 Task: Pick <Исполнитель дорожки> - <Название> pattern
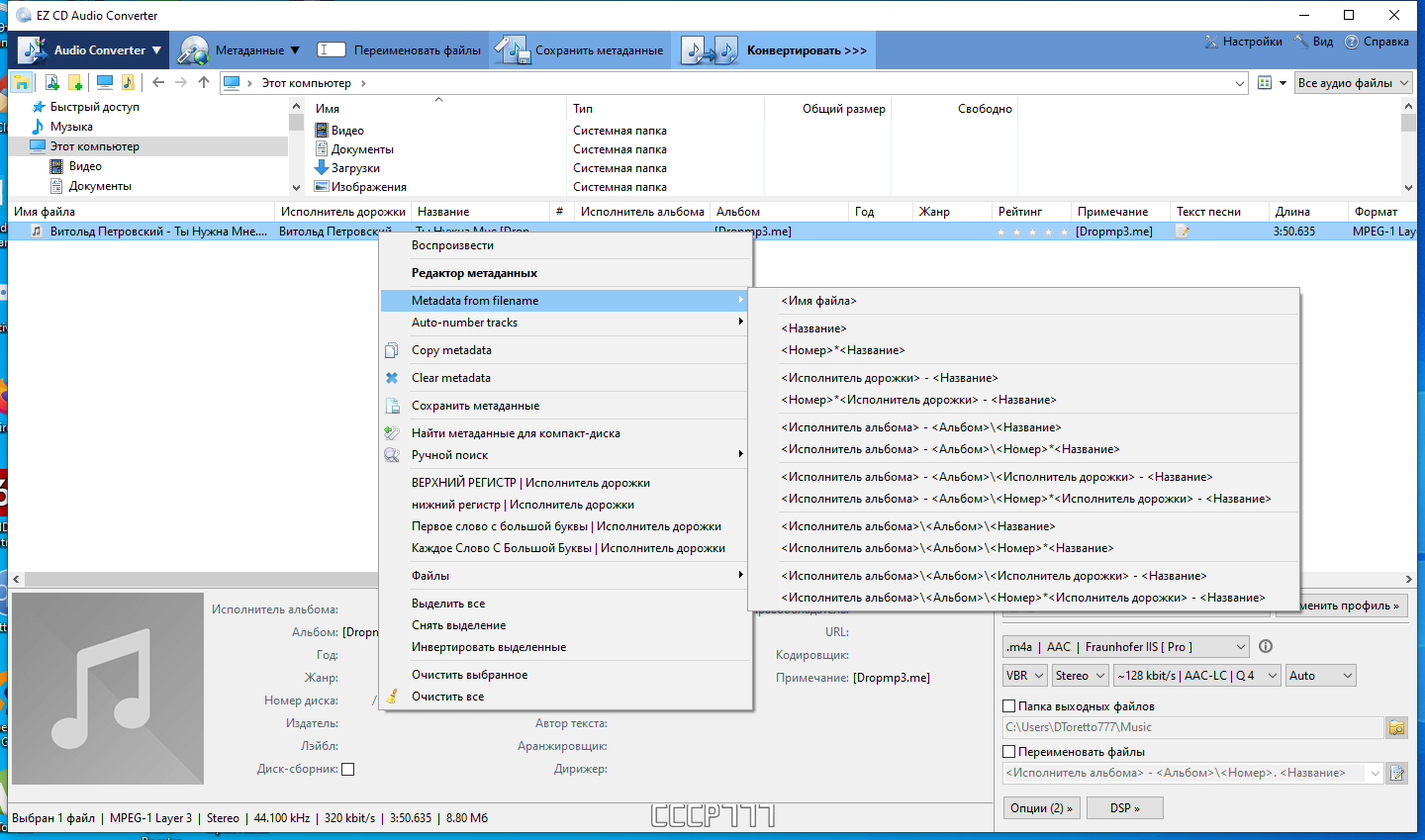pos(1023,378)
